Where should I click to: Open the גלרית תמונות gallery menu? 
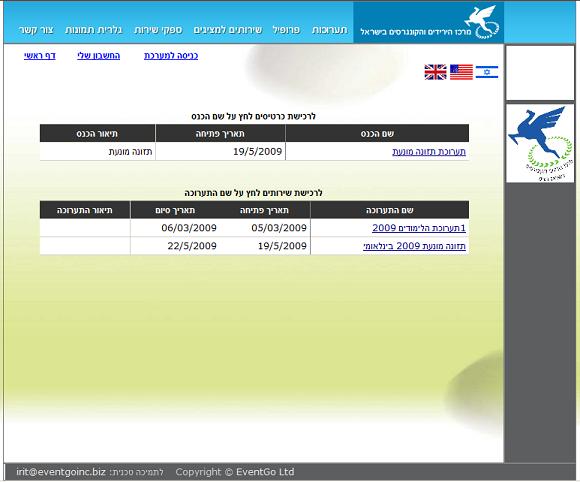tap(94, 30)
